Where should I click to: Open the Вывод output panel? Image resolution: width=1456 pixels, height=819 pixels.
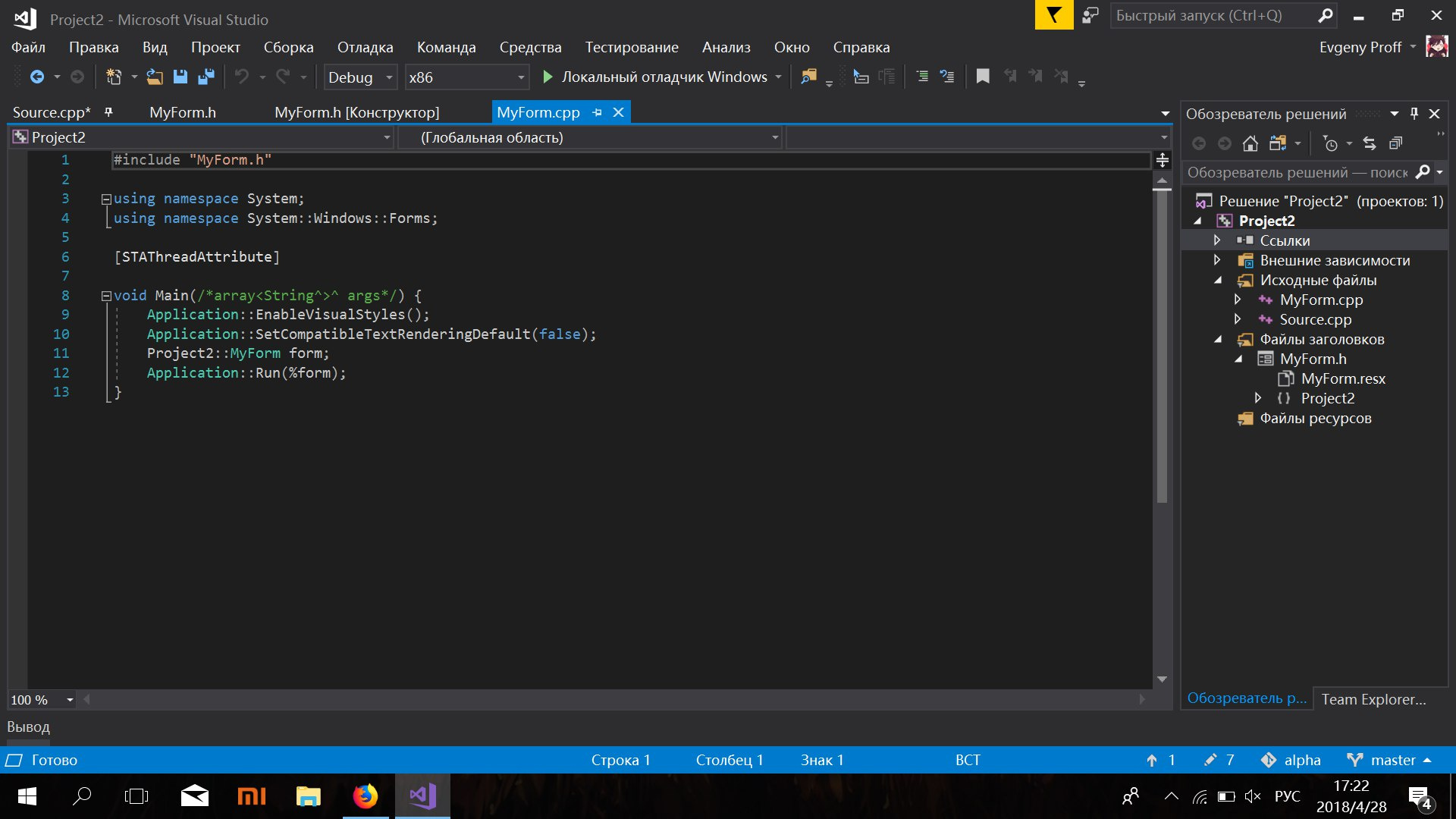28,726
